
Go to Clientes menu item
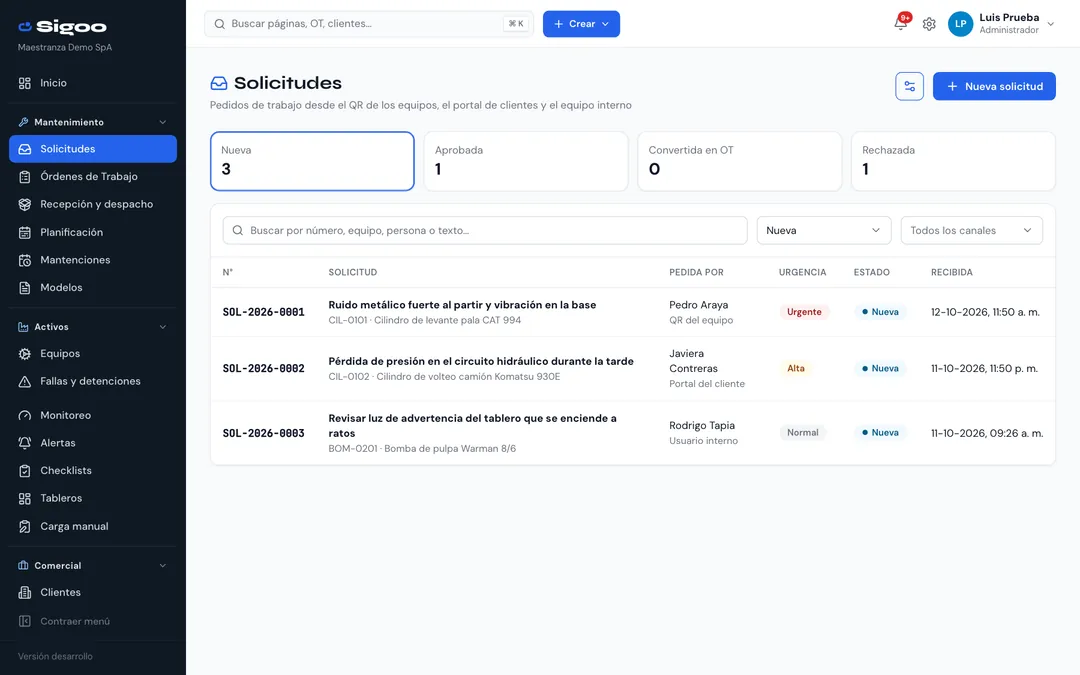point(93,593)
